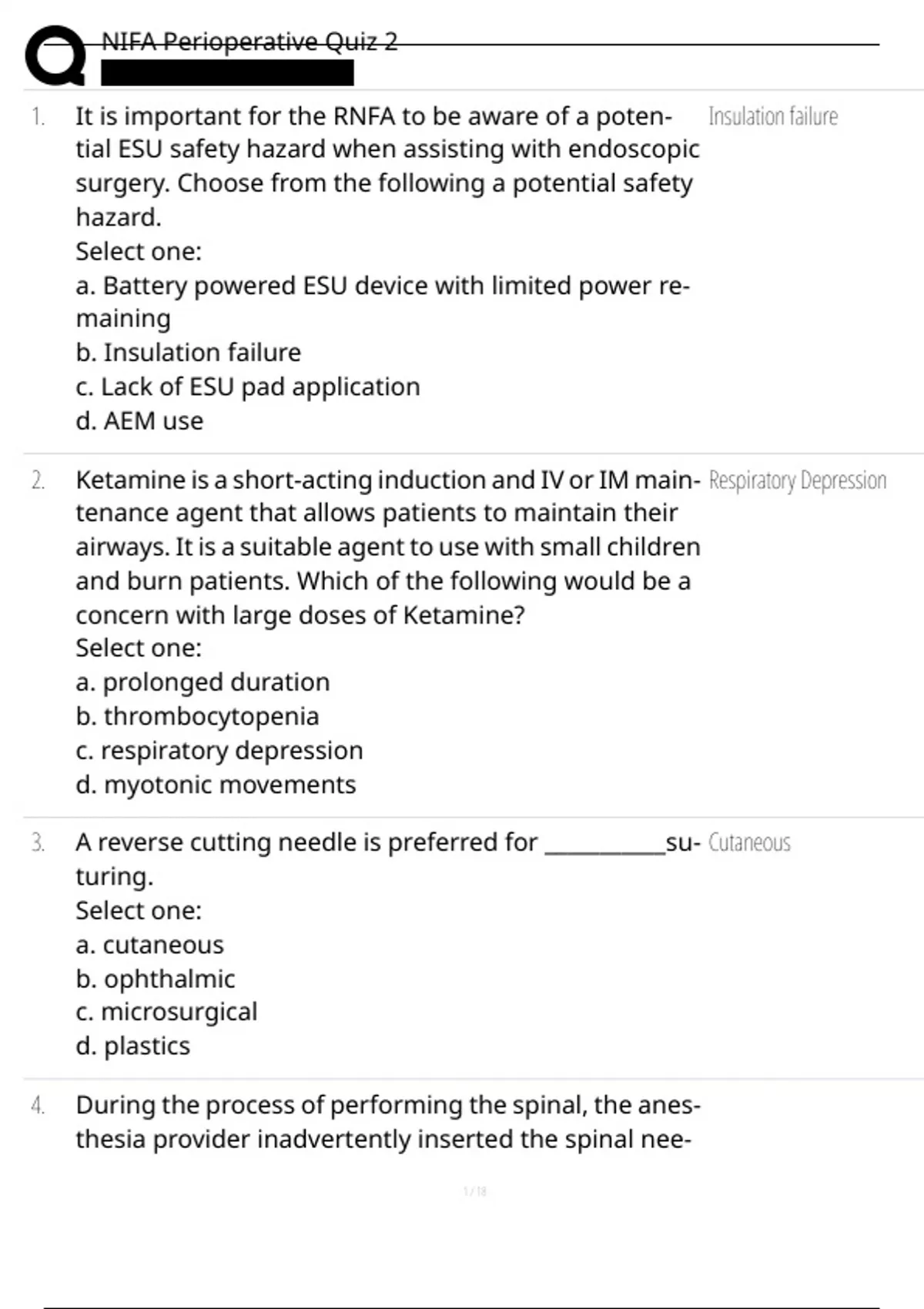Click the Cutaneous answer on the right
Screen dimensions: 924x1309
[748, 843]
